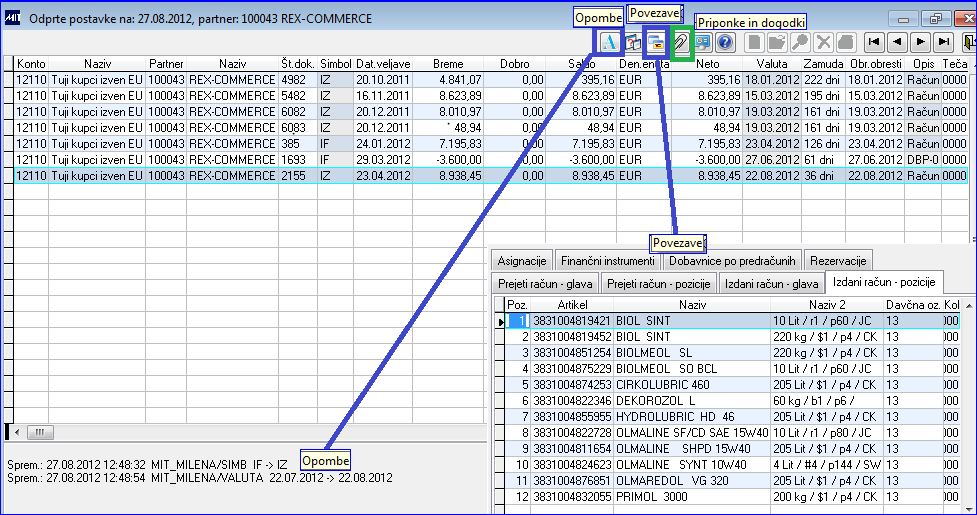Image resolution: width=977 pixels, height=515 pixels.
Task: Open Opombe notes with the A icon
Action: coord(608,42)
